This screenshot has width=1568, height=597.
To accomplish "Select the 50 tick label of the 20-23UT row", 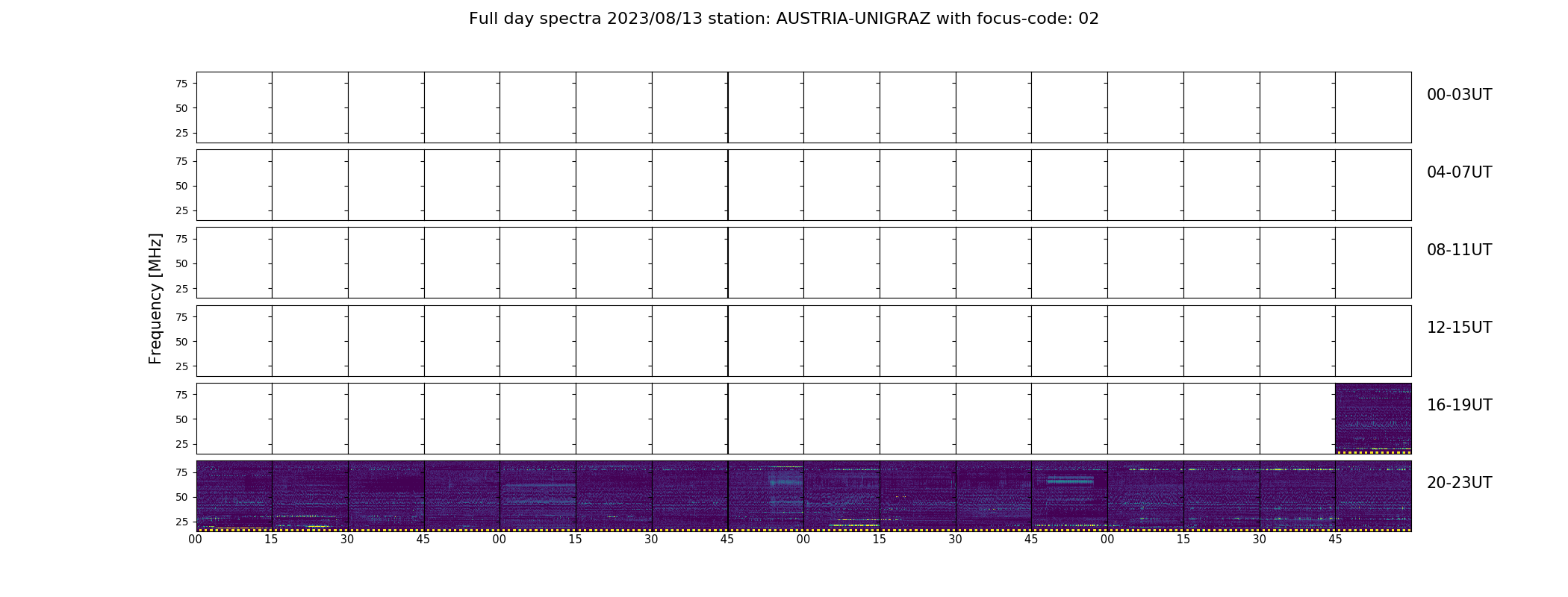I will (x=181, y=497).
